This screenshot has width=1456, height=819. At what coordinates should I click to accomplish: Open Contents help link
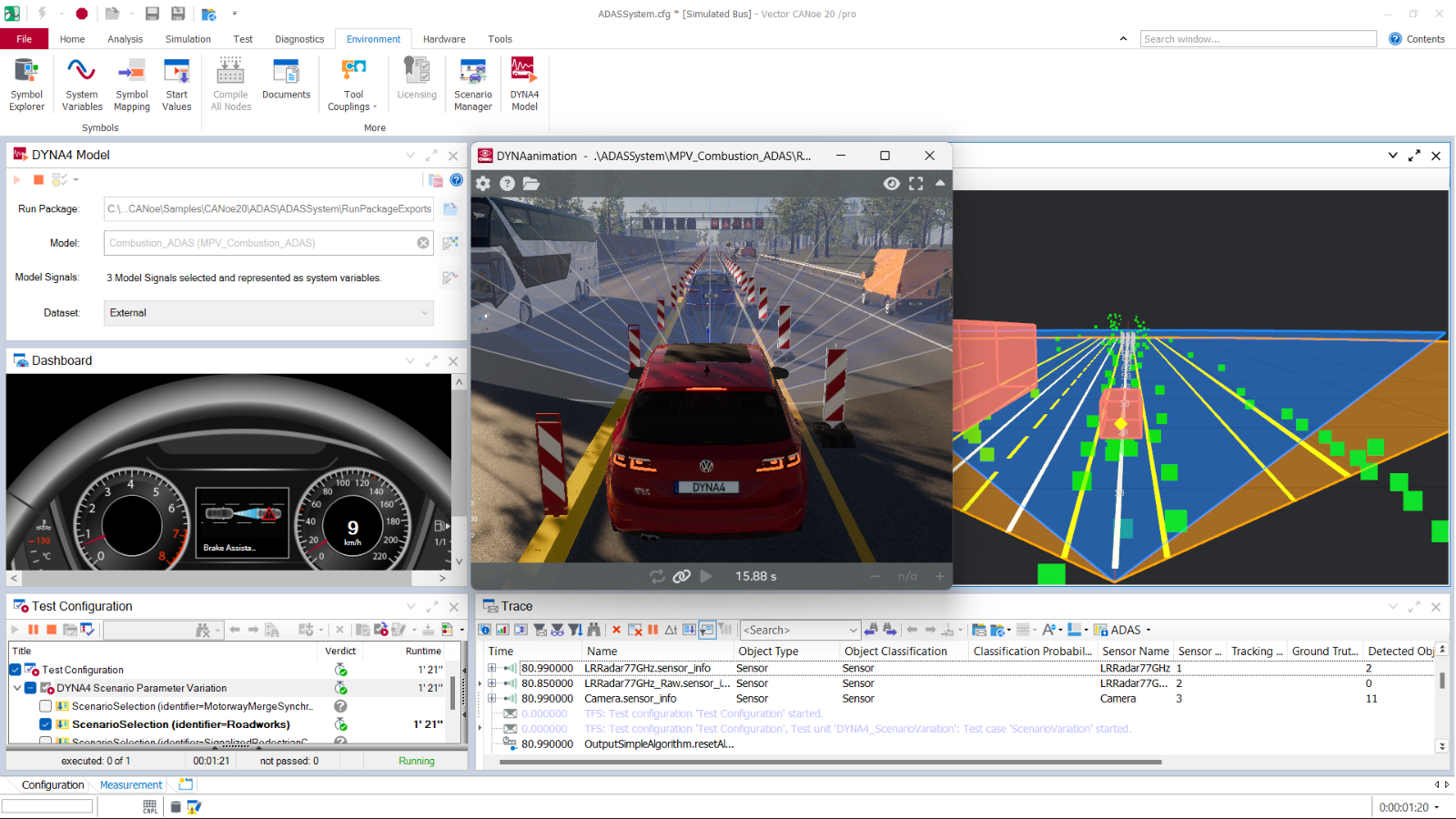[1417, 39]
